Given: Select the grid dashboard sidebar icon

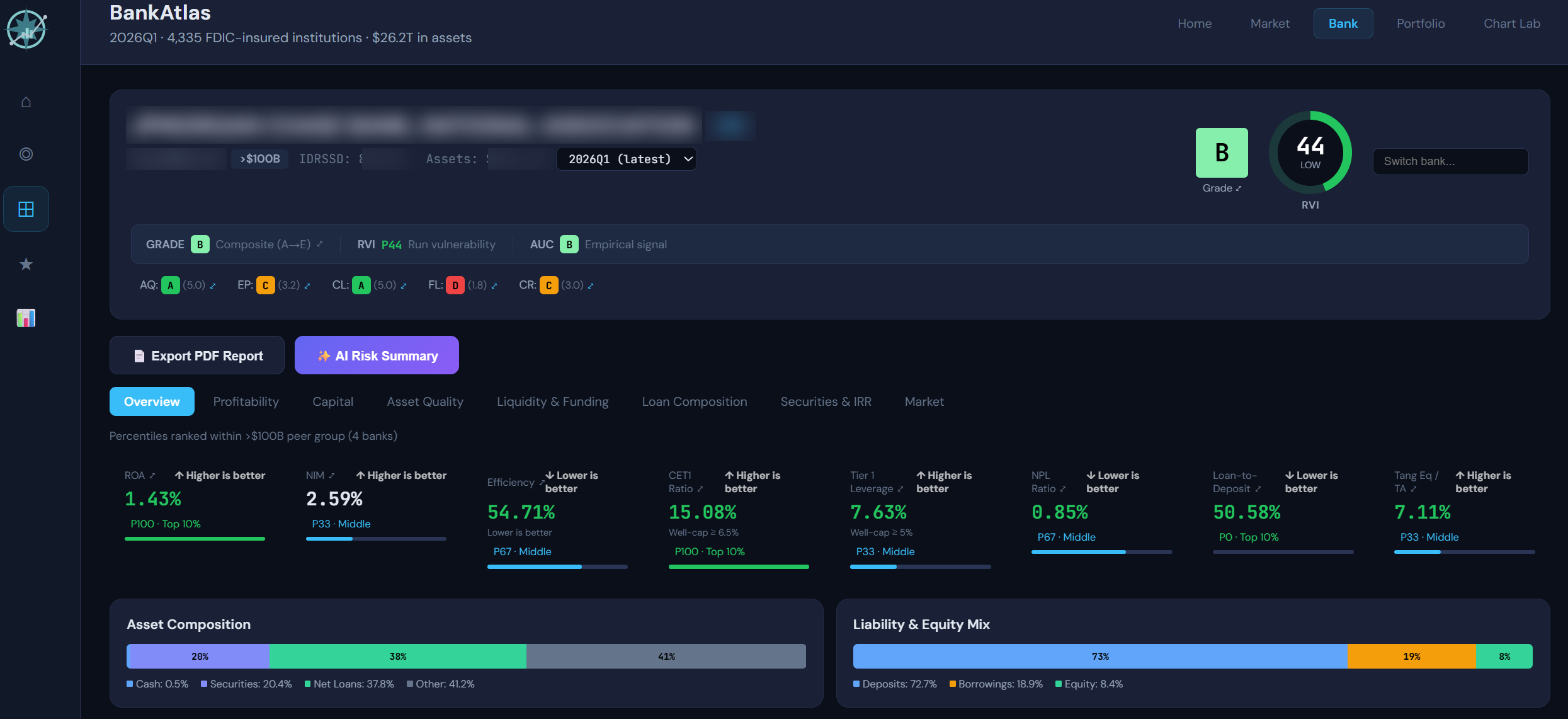Looking at the screenshot, I should click(x=26, y=209).
